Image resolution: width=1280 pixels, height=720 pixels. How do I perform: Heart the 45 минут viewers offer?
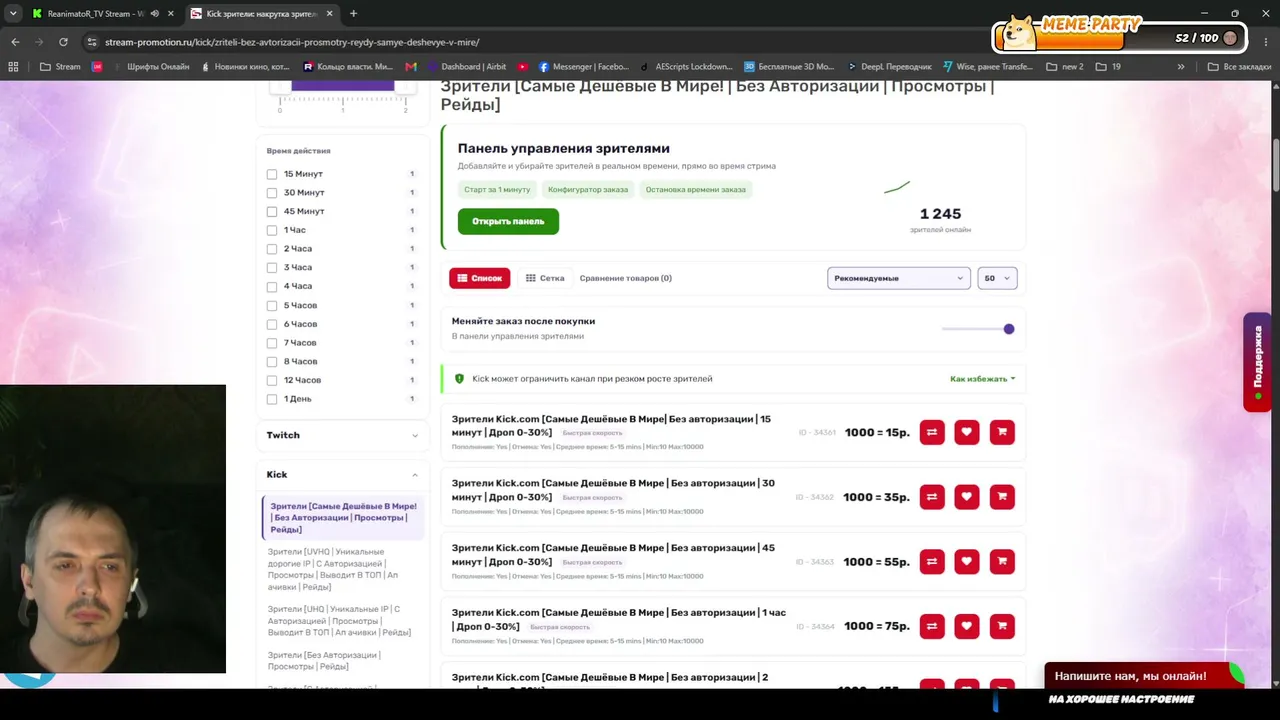coord(967,562)
